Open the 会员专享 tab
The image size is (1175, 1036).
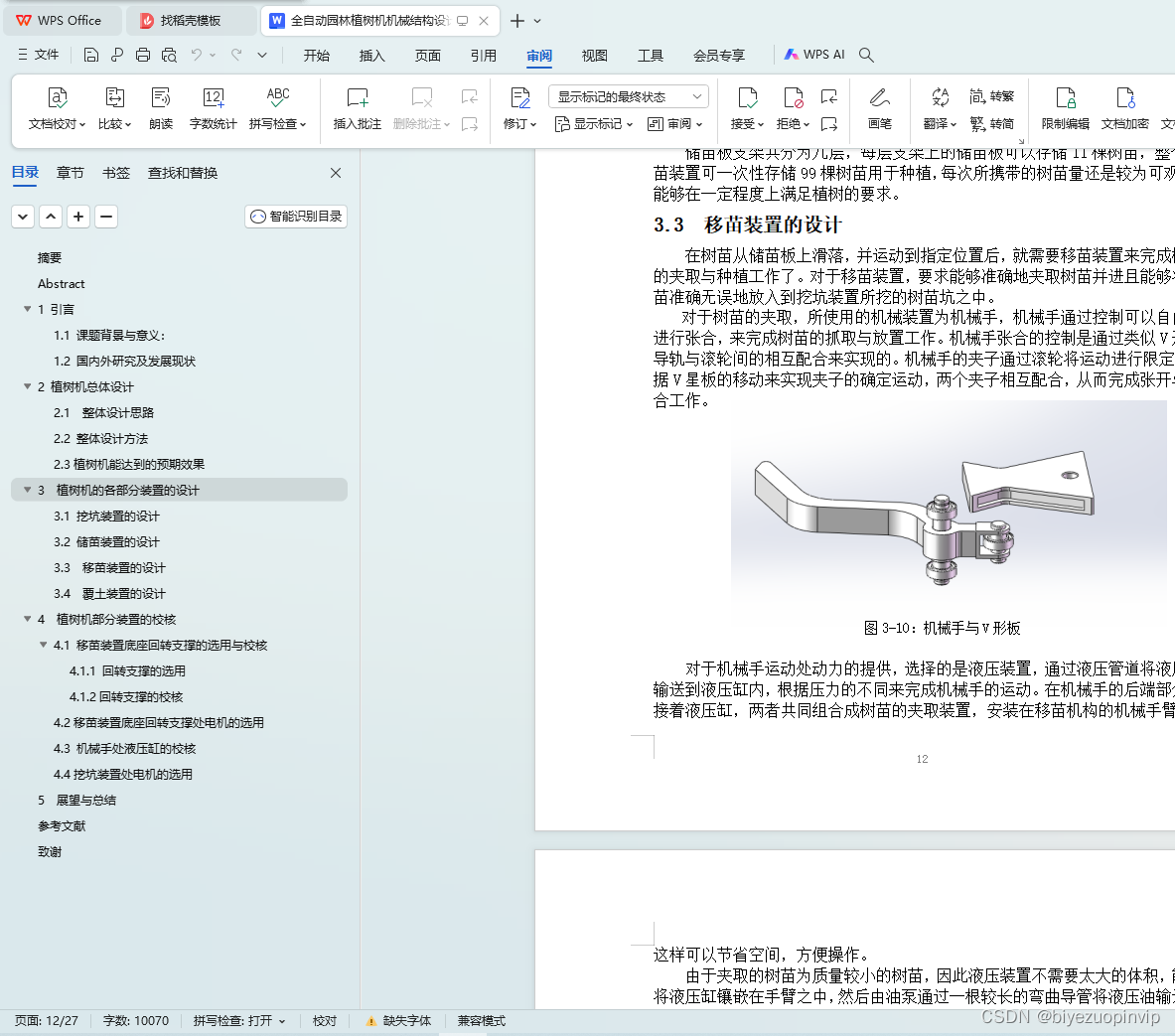[x=719, y=56]
